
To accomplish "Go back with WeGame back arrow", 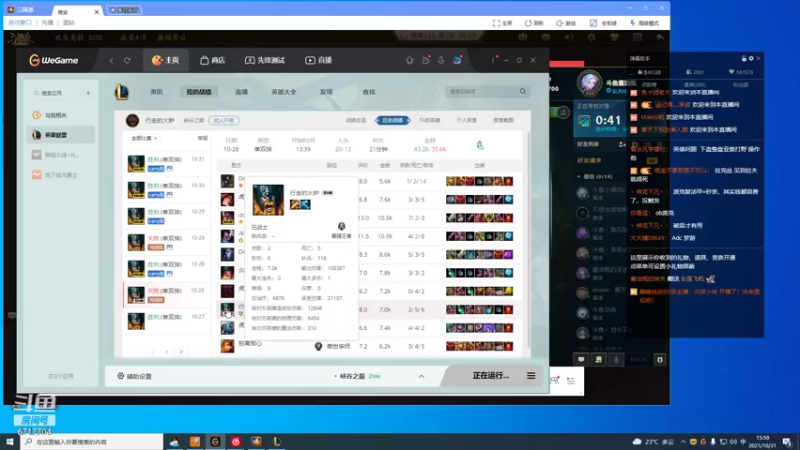I will point(111,60).
